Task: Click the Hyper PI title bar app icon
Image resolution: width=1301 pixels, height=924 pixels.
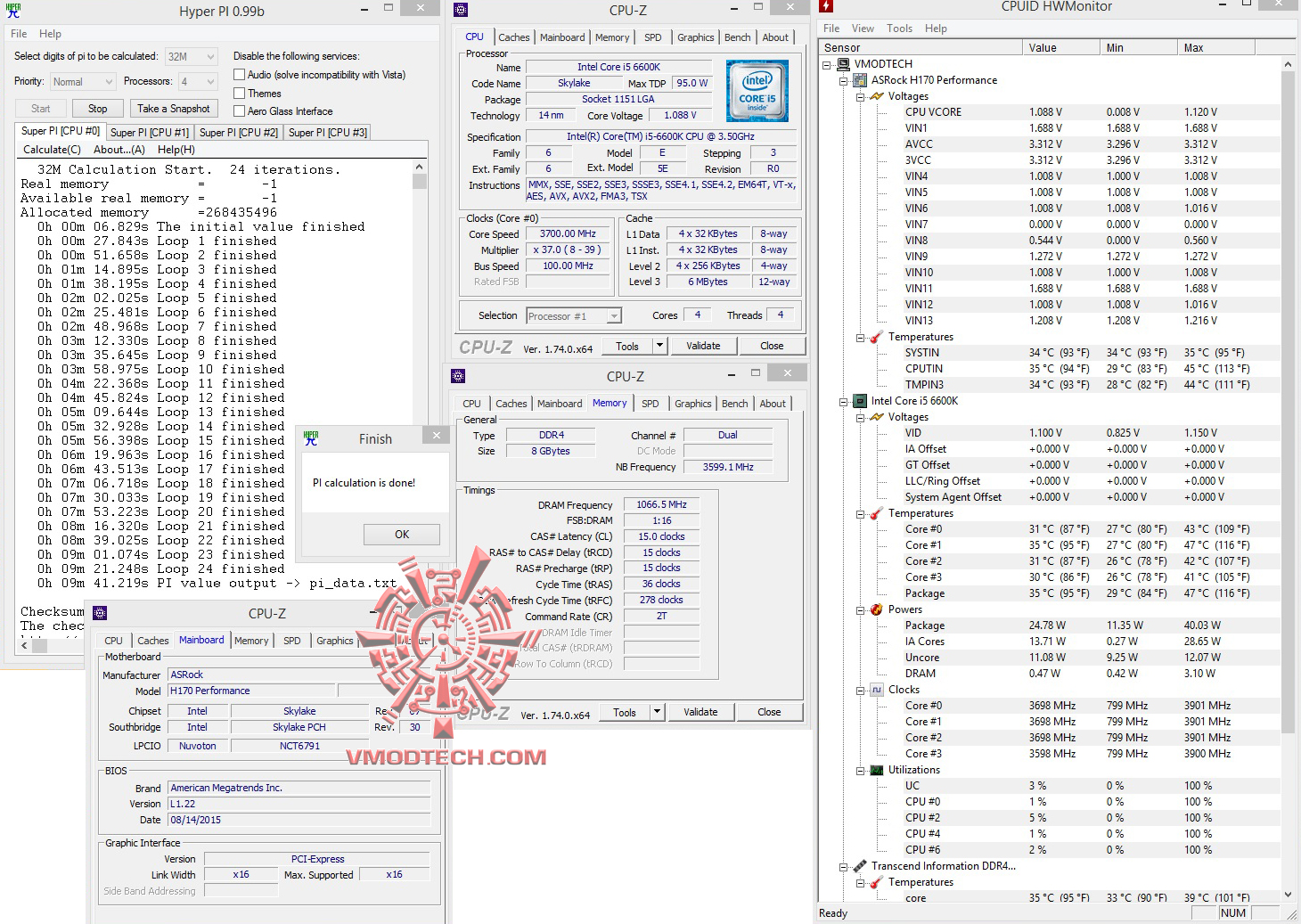Action: point(13,11)
